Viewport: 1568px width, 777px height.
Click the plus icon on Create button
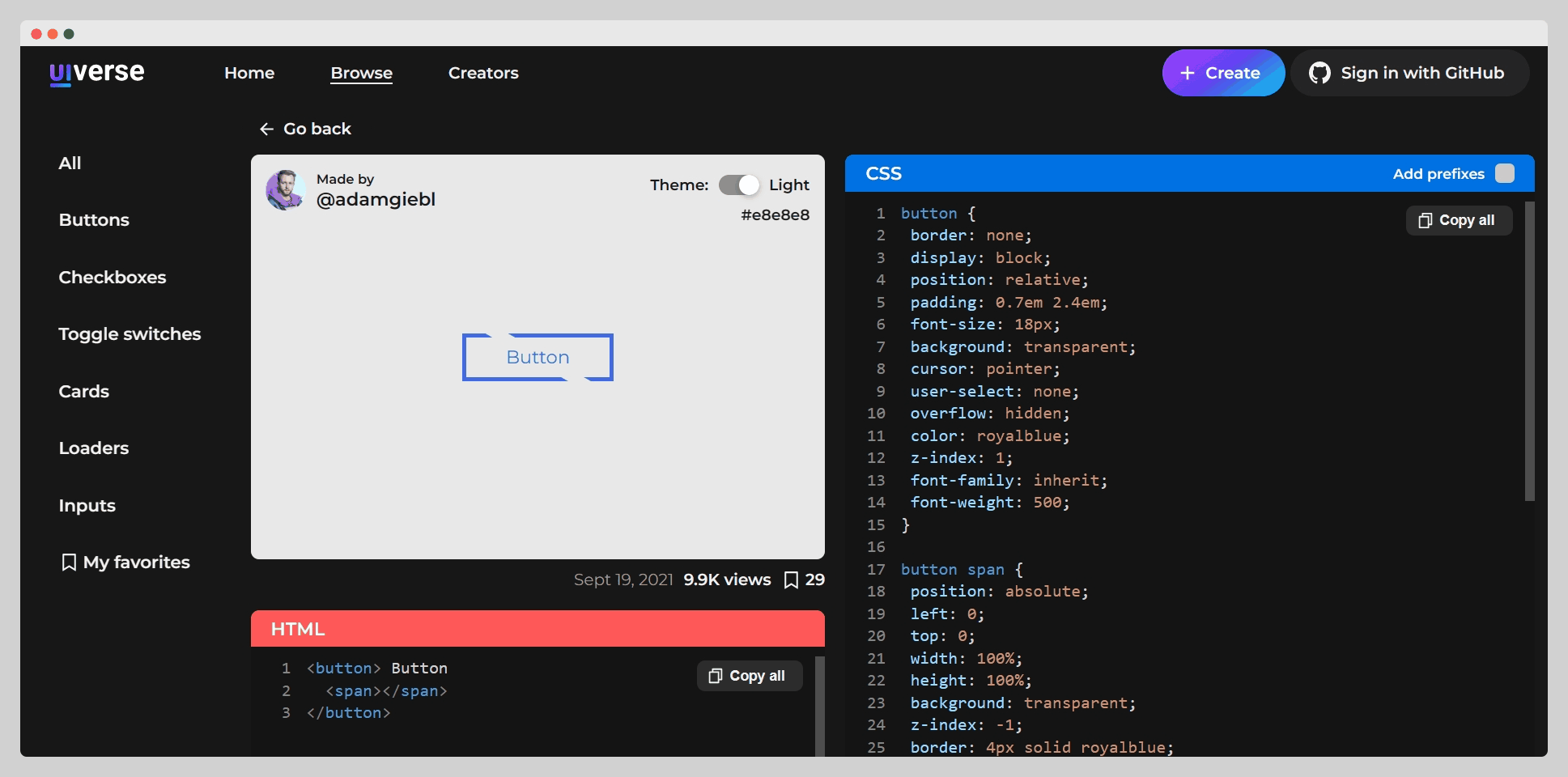point(1188,73)
